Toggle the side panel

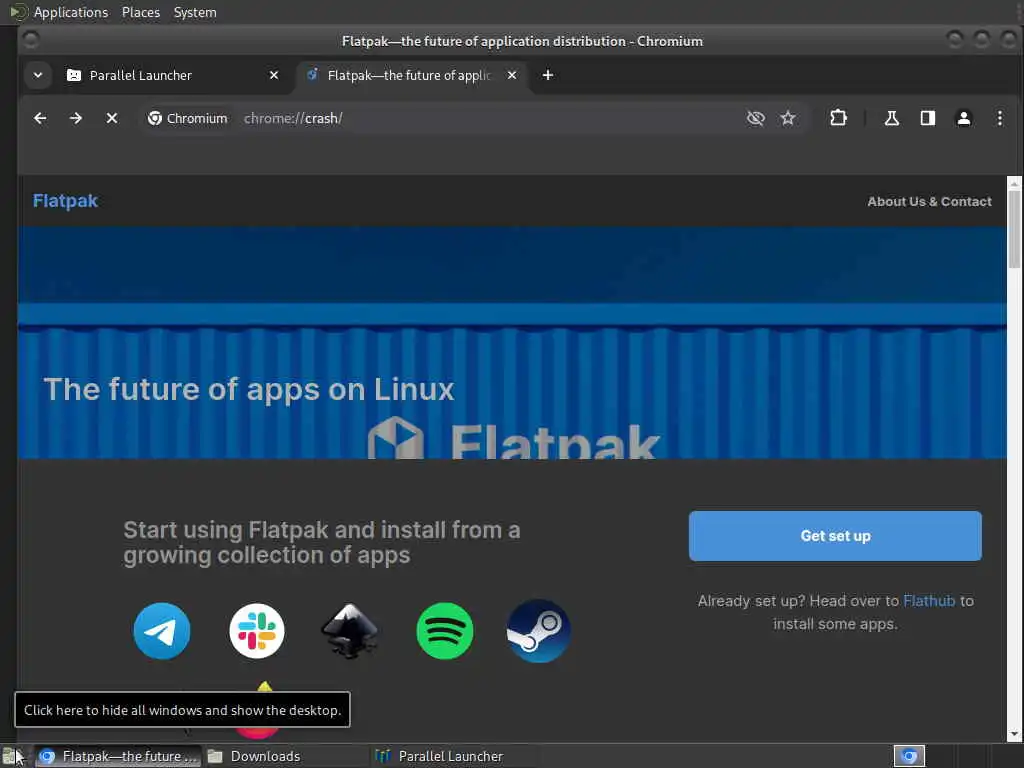927,118
